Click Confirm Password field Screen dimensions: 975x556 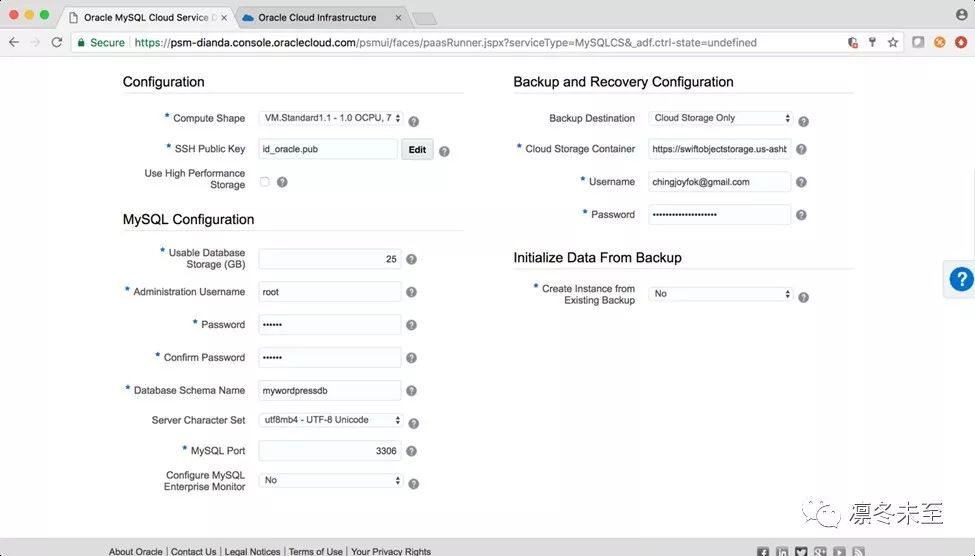click(x=330, y=358)
